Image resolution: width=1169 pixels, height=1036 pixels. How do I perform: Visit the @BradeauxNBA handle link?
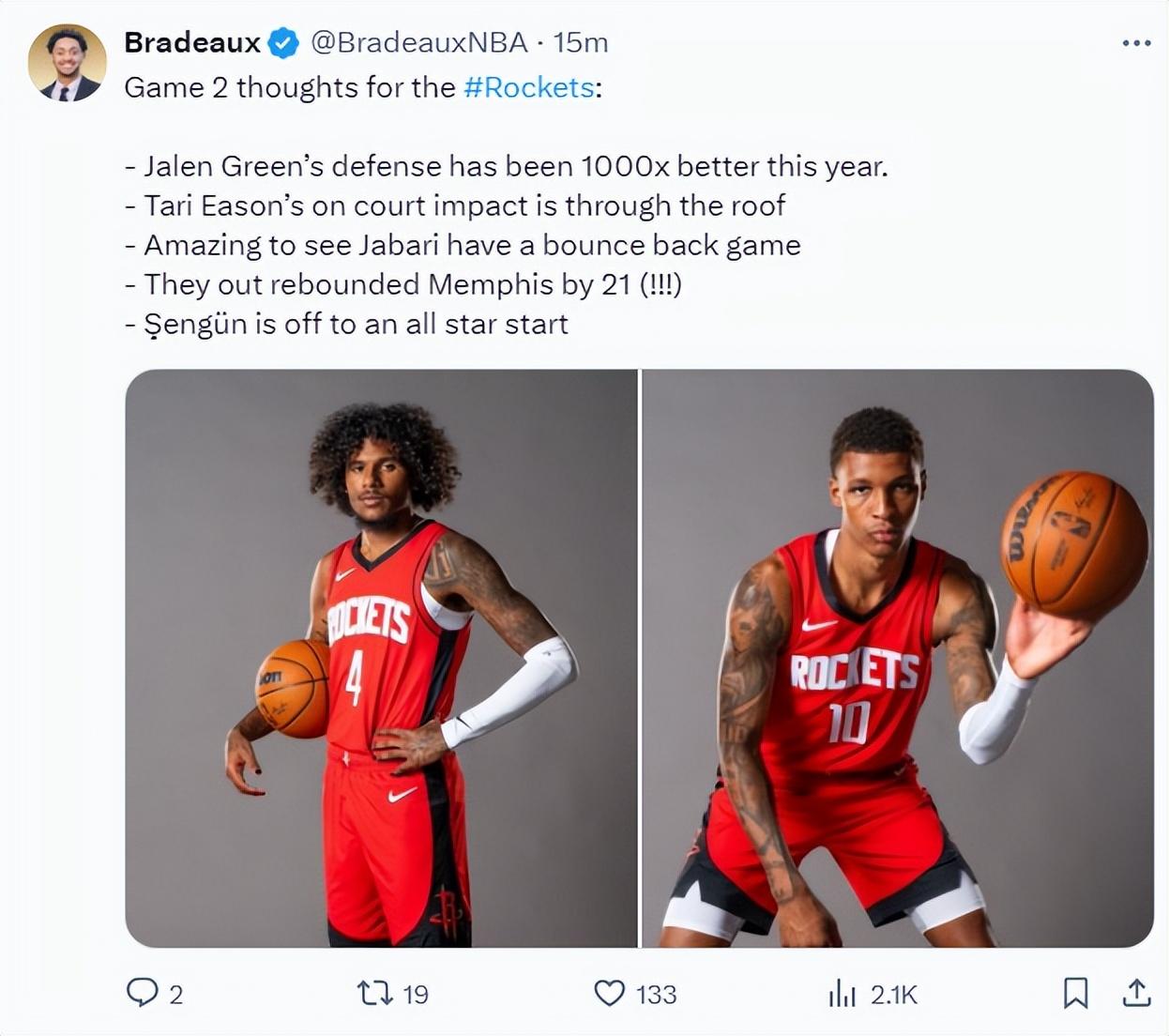click(418, 42)
